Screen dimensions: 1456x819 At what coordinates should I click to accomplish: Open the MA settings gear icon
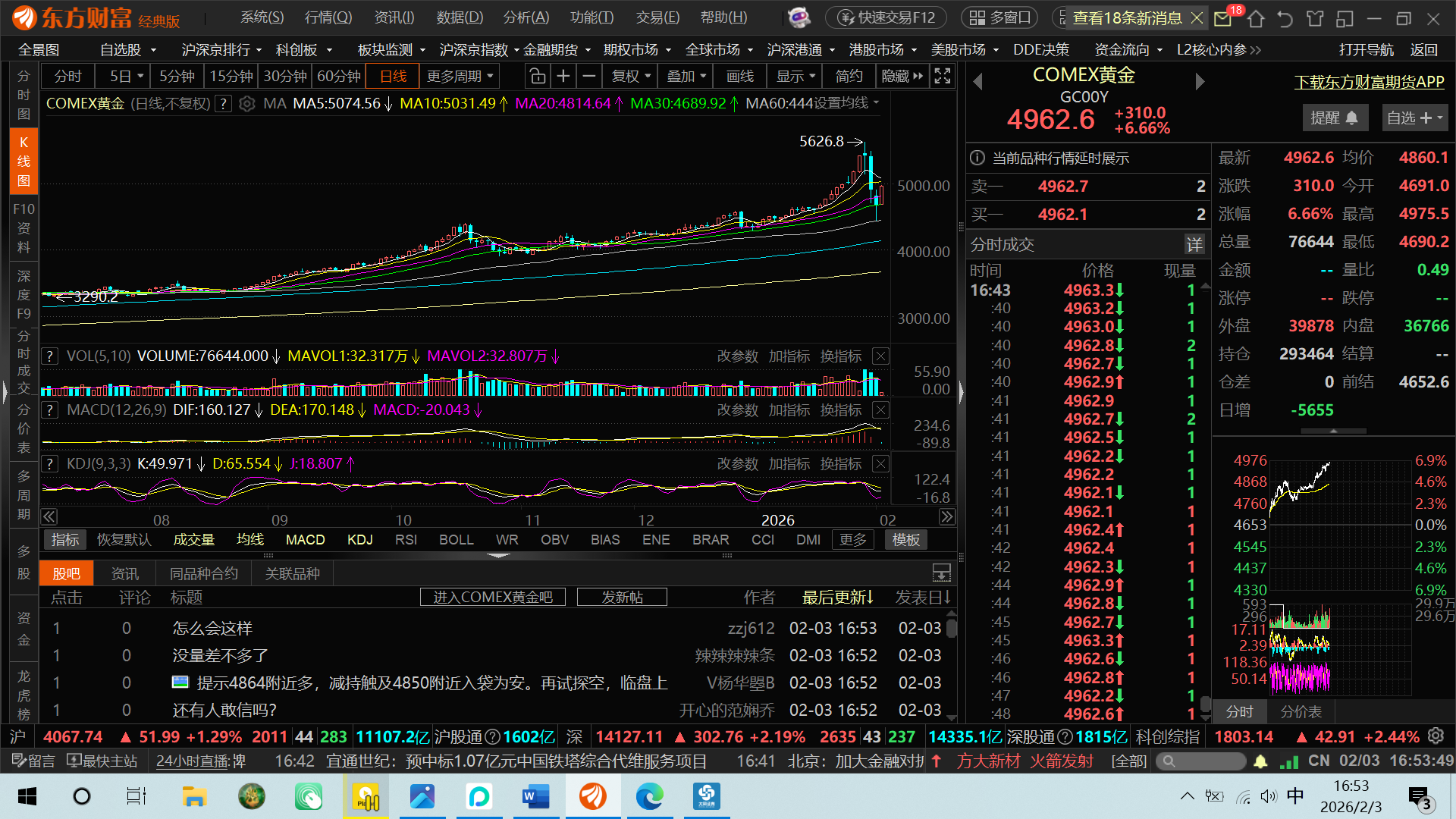point(246,104)
